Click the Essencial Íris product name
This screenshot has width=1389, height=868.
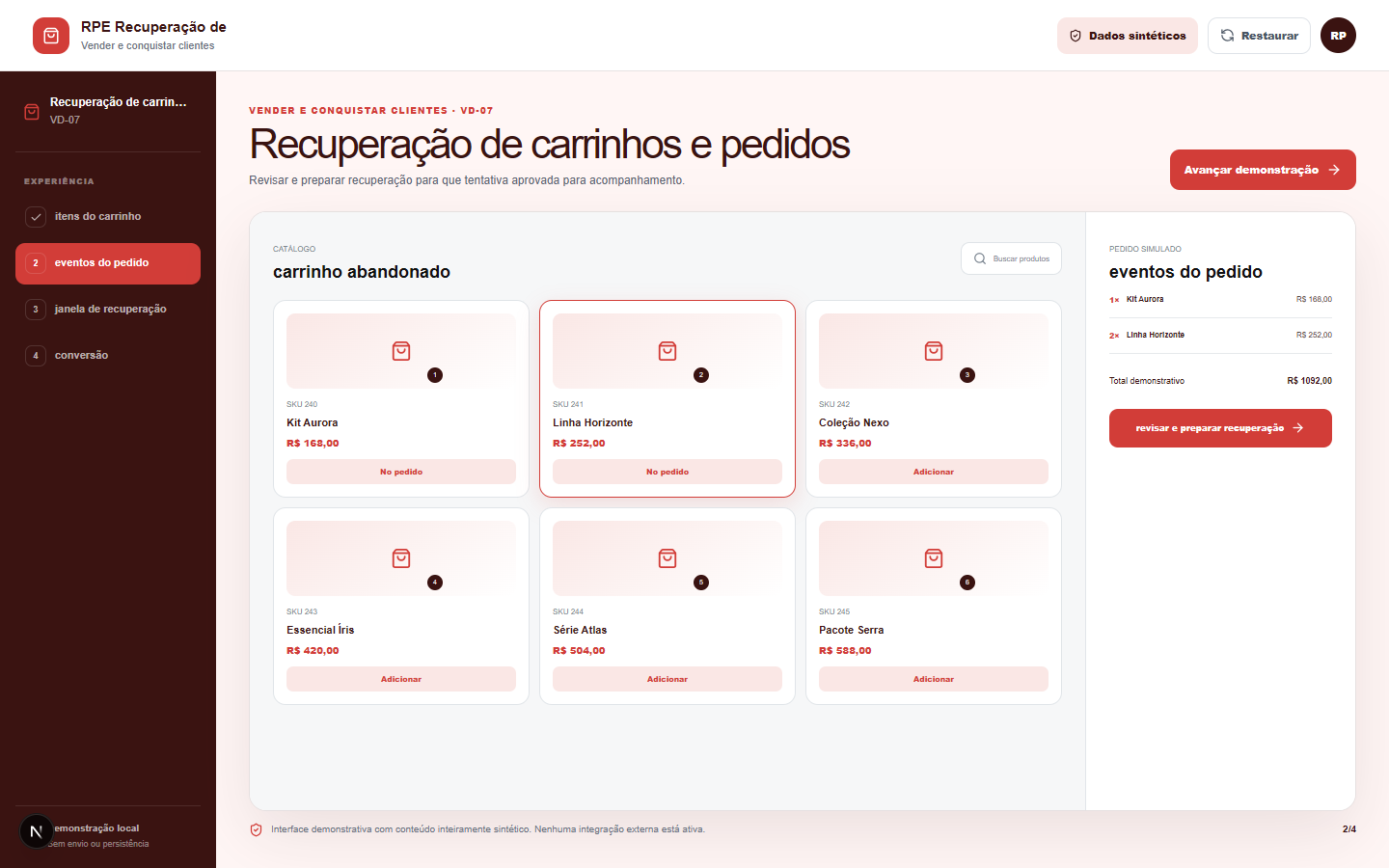coord(320,630)
